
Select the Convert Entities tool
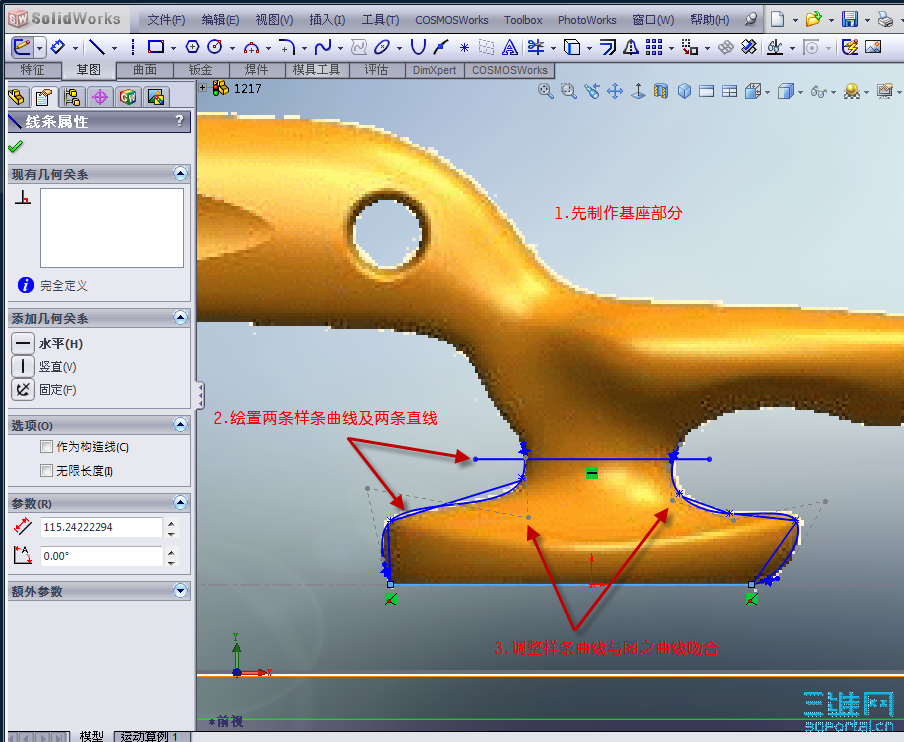572,47
